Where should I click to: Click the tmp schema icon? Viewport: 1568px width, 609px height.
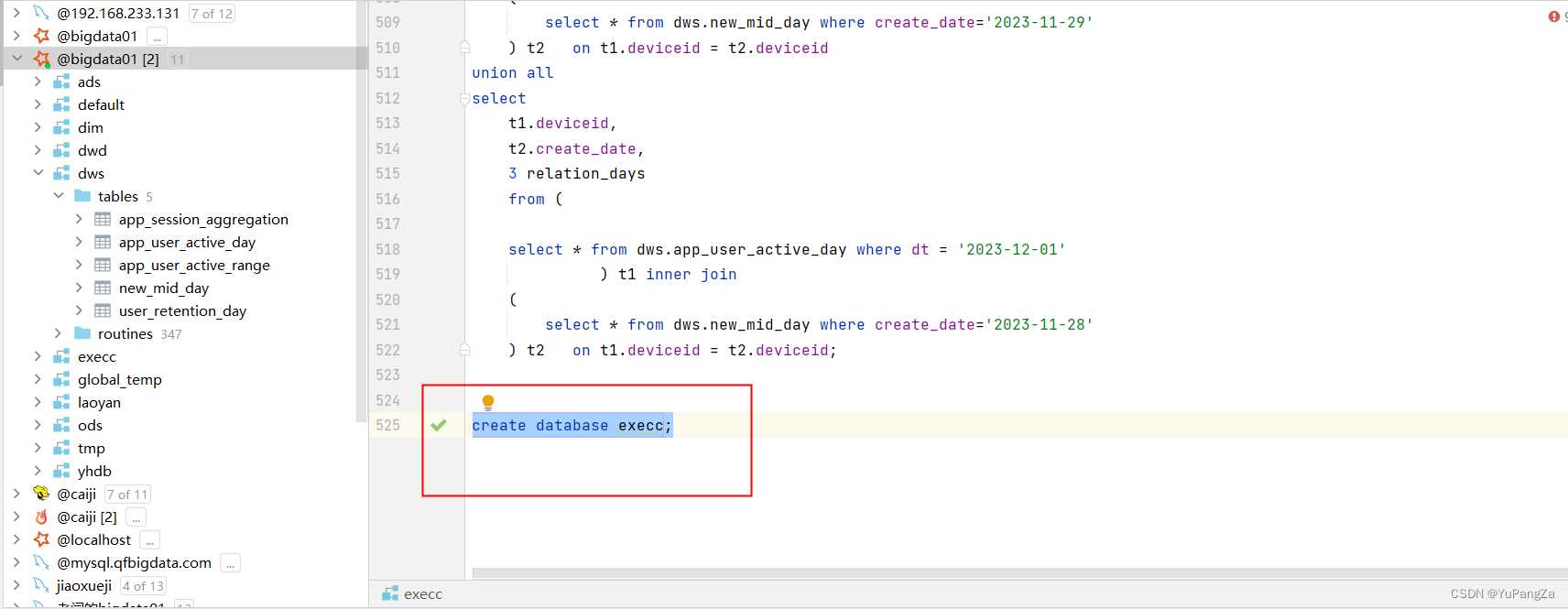pyautogui.click(x=61, y=448)
